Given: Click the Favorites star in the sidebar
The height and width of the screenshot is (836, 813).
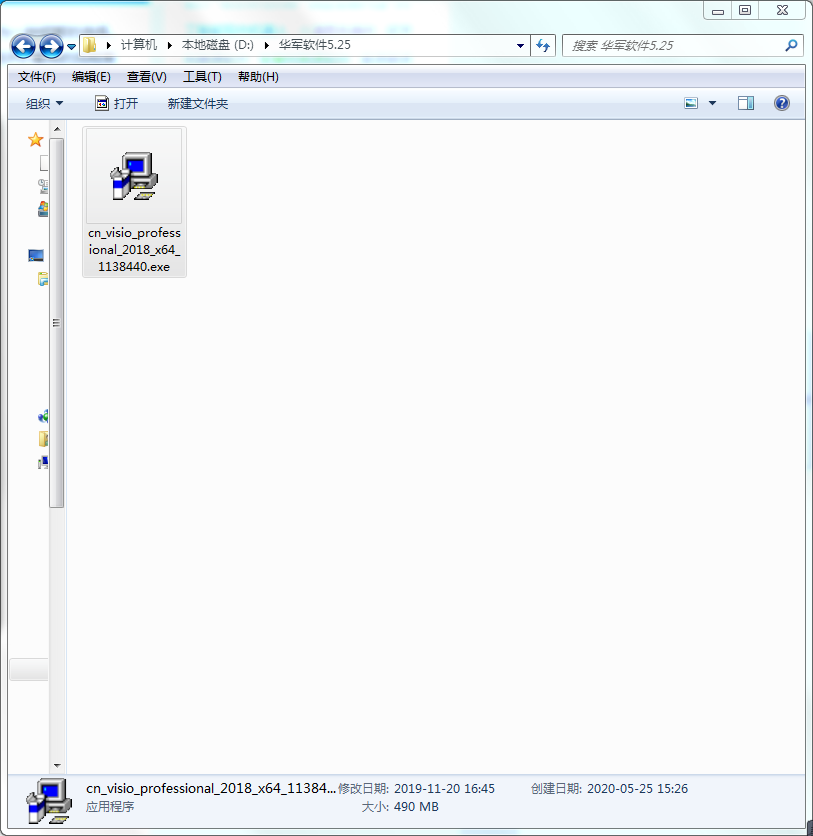Looking at the screenshot, I should [37, 139].
